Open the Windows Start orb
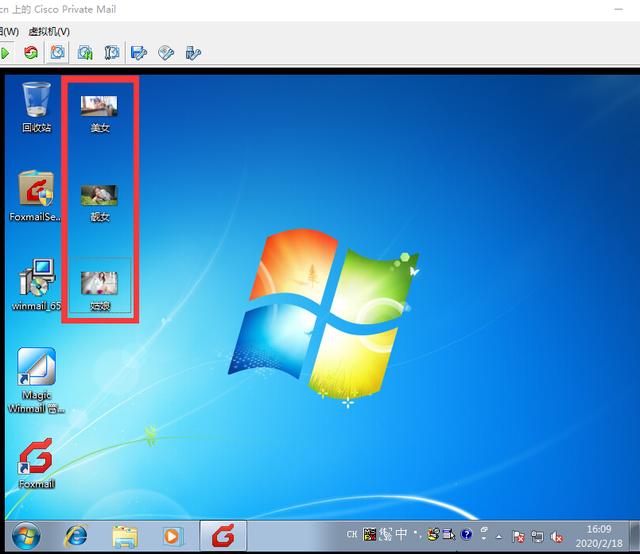Viewport: 640px width, 554px height. [x=26, y=536]
